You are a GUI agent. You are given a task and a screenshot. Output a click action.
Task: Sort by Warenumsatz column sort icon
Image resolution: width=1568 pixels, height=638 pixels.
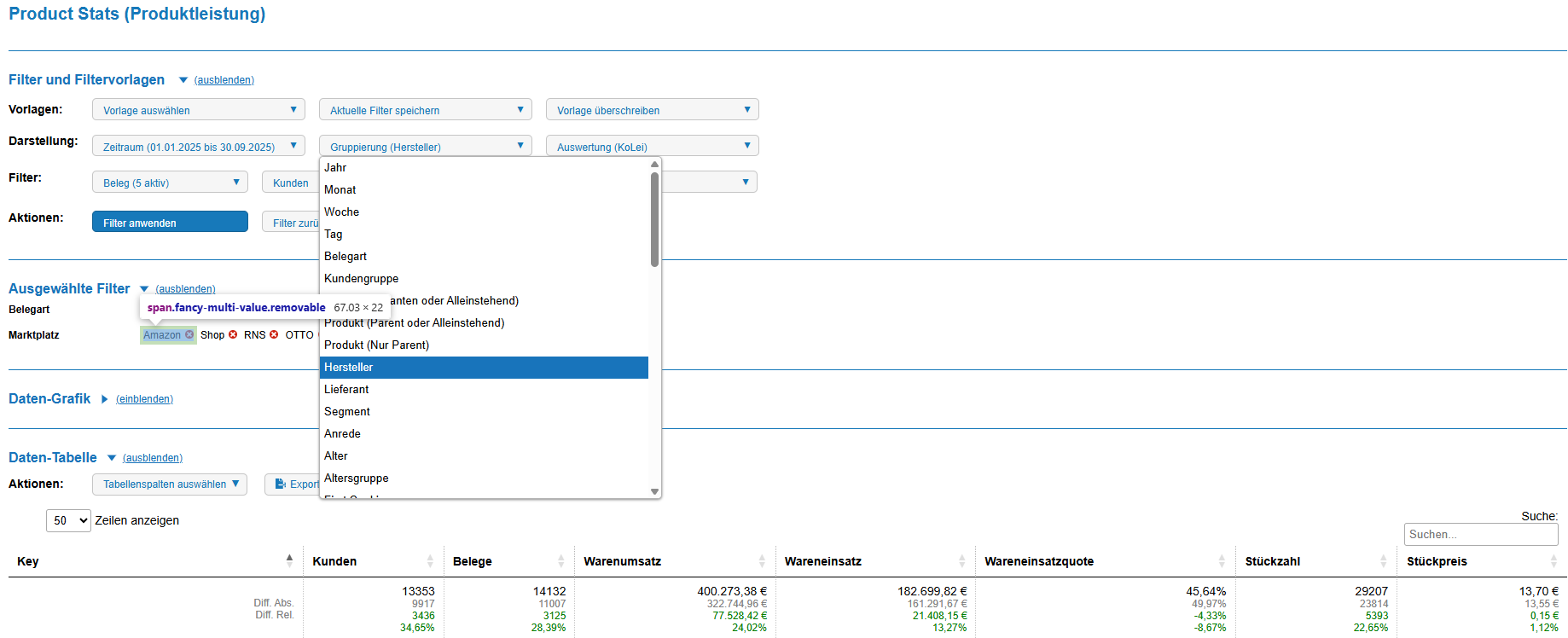pyautogui.click(x=762, y=561)
